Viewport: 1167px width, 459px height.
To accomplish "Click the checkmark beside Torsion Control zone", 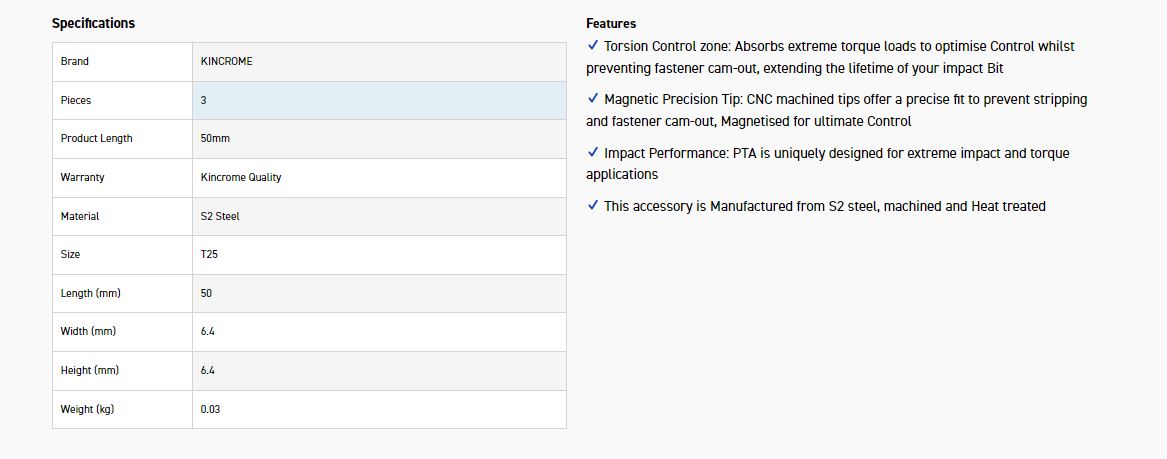I will pos(593,45).
